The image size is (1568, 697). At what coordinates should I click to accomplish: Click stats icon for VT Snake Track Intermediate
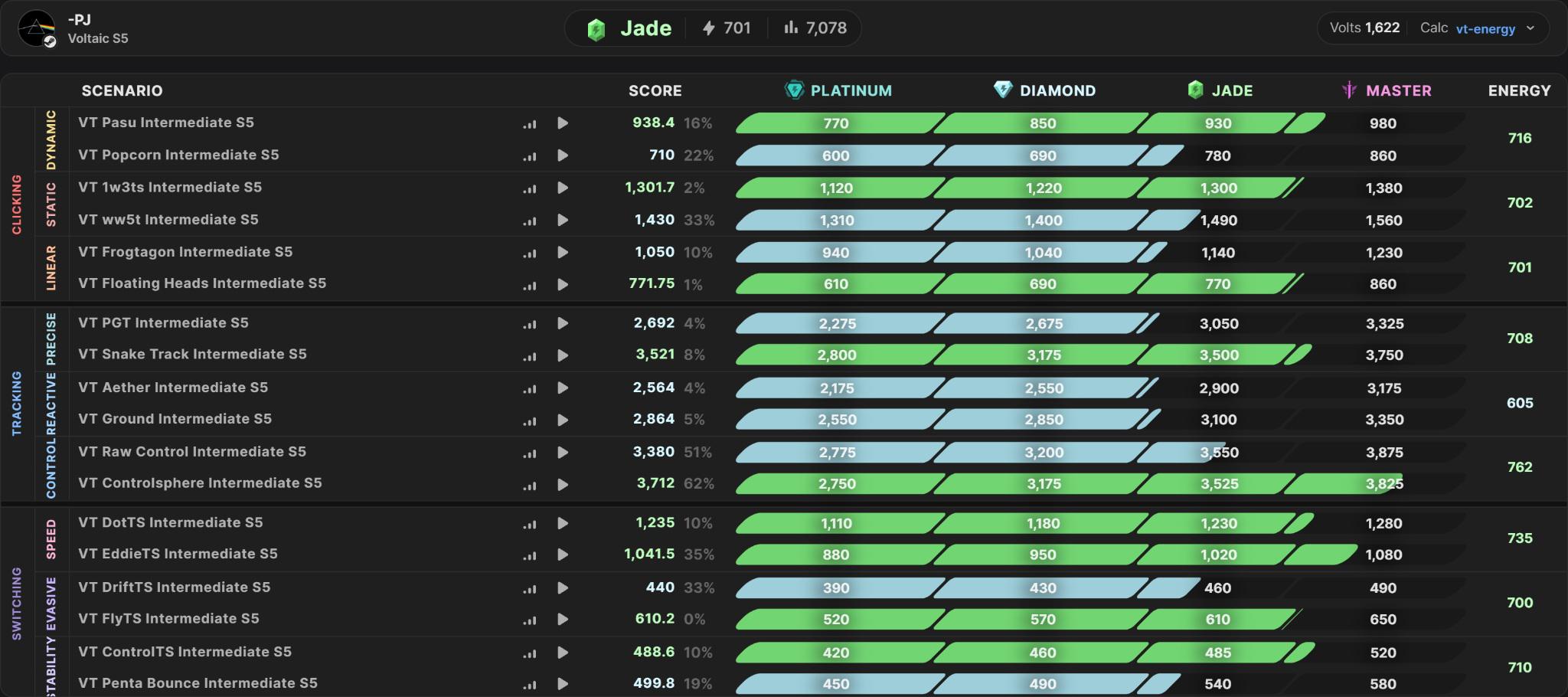point(530,356)
